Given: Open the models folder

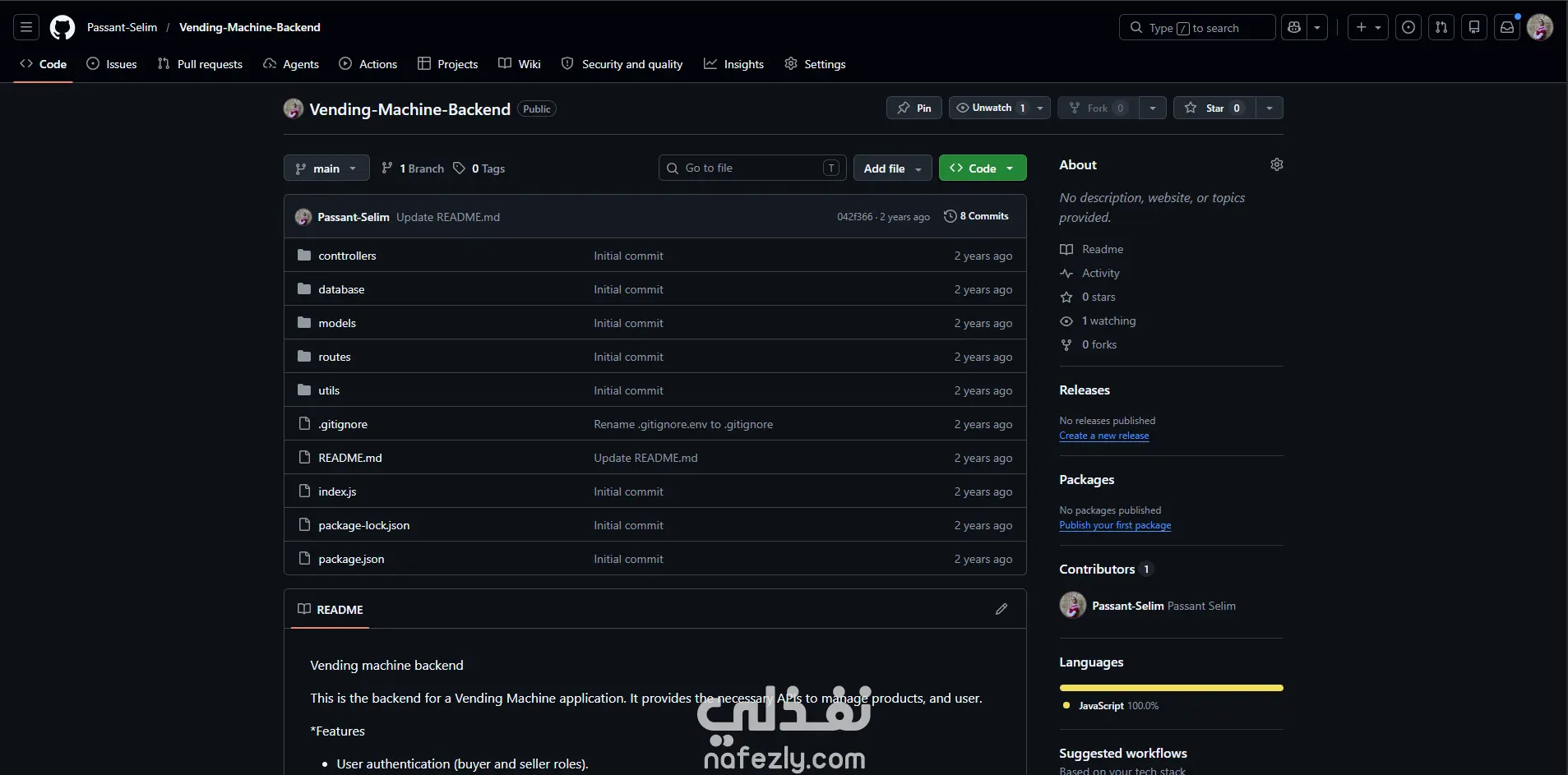Looking at the screenshot, I should tap(337, 323).
